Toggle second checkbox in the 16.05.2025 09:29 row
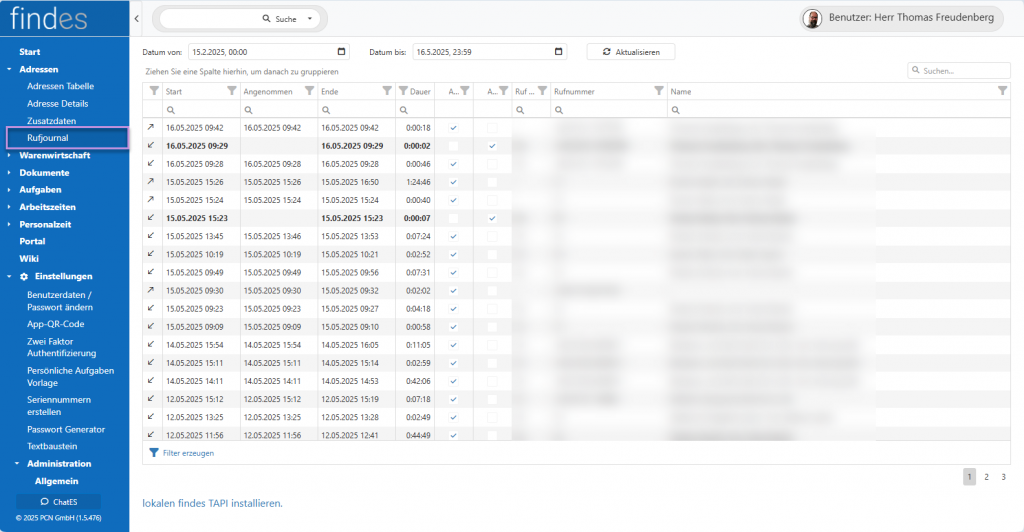The image size is (1024, 532). [491, 146]
